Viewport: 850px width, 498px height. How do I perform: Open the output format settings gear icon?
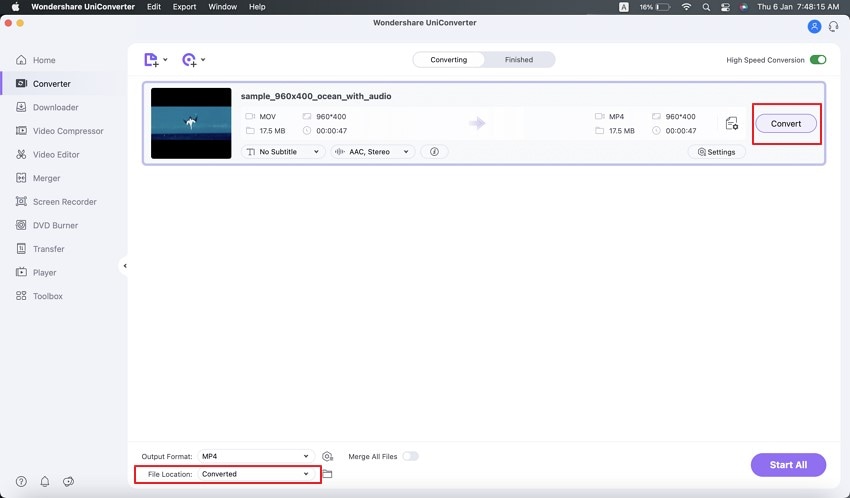coord(327,456)
